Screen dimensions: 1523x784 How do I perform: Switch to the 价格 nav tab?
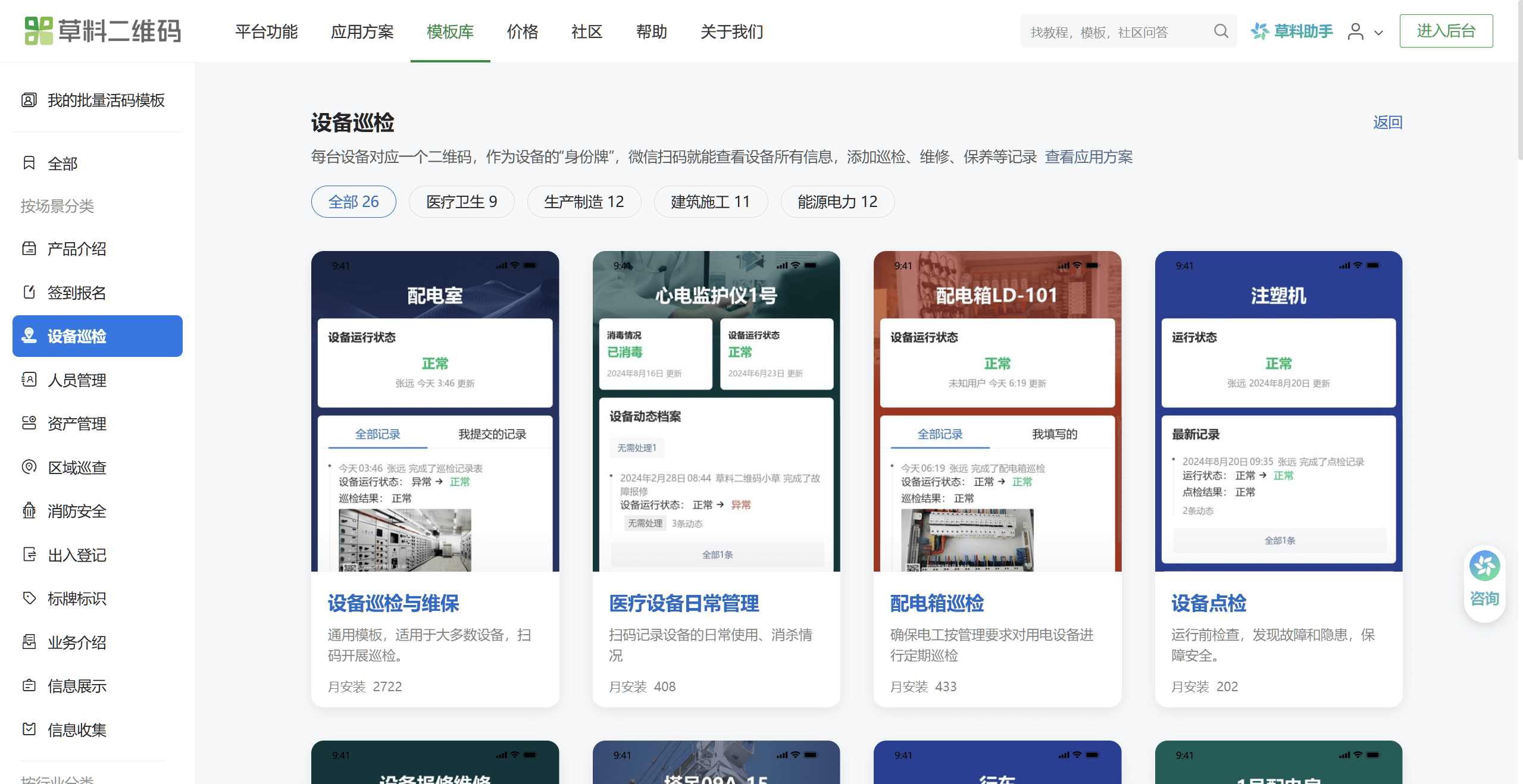(x=522, y=31)
